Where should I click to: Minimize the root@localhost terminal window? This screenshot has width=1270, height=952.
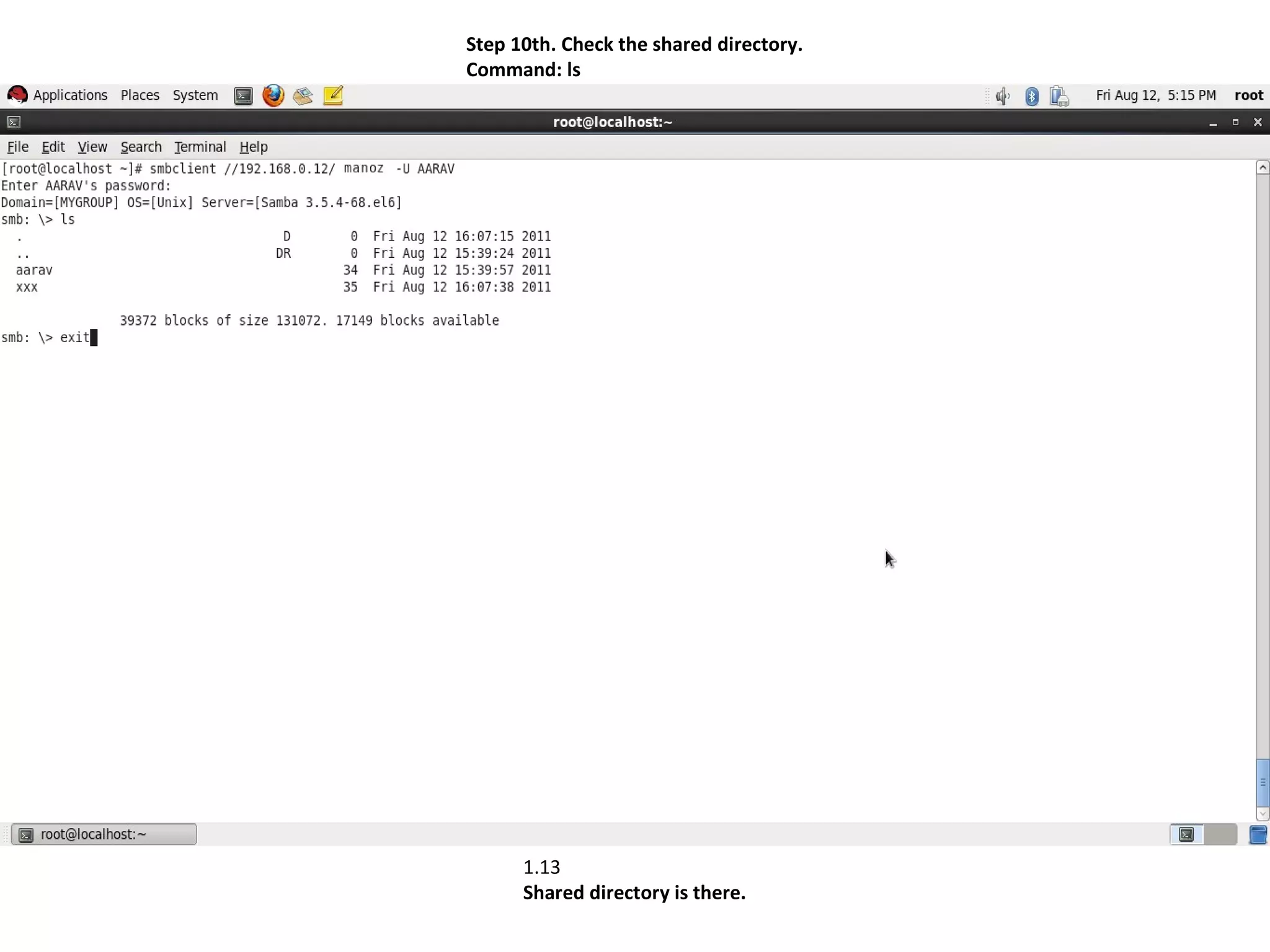click(1213, 123)
